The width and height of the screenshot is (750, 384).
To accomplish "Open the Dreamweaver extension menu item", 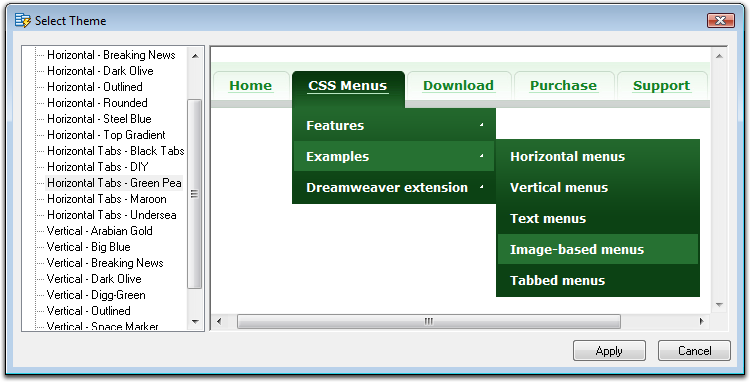I will pos(394,187).
